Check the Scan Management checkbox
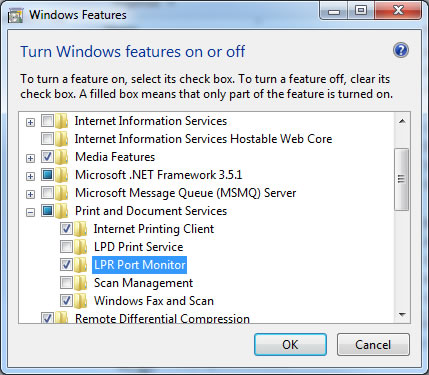 [66, 283]
